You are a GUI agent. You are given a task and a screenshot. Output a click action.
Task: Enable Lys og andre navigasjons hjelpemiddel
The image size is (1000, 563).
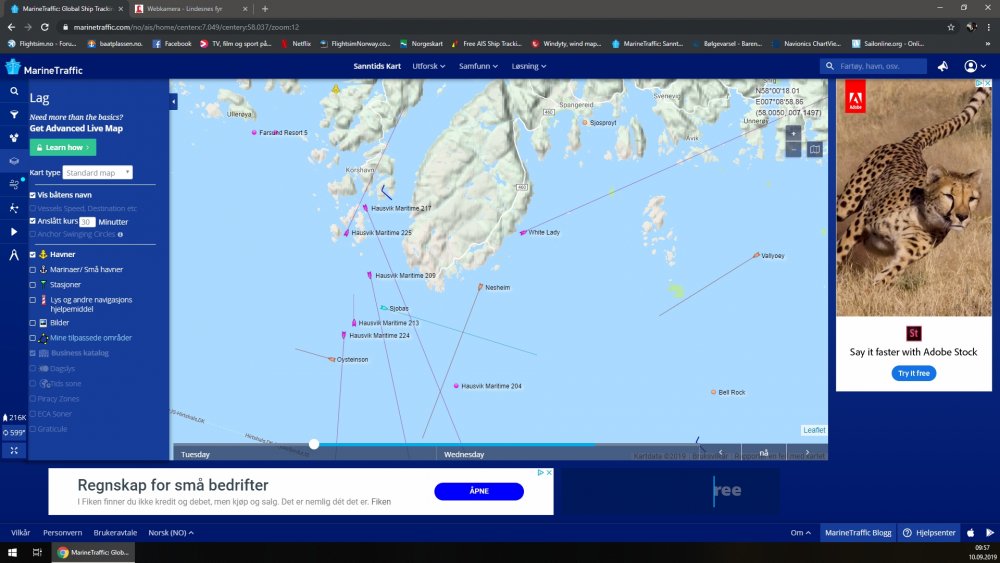coord(33,300)
